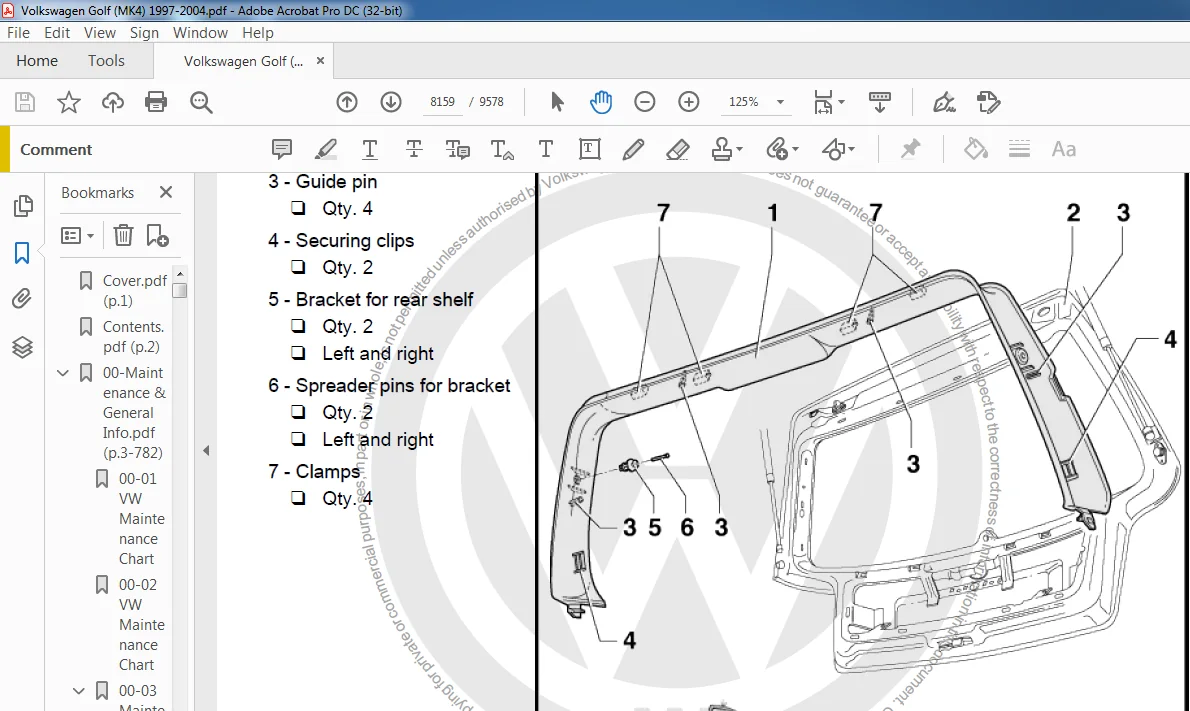
Task: Open the Fill & Sign pen tool
Action: click(944, 102)
